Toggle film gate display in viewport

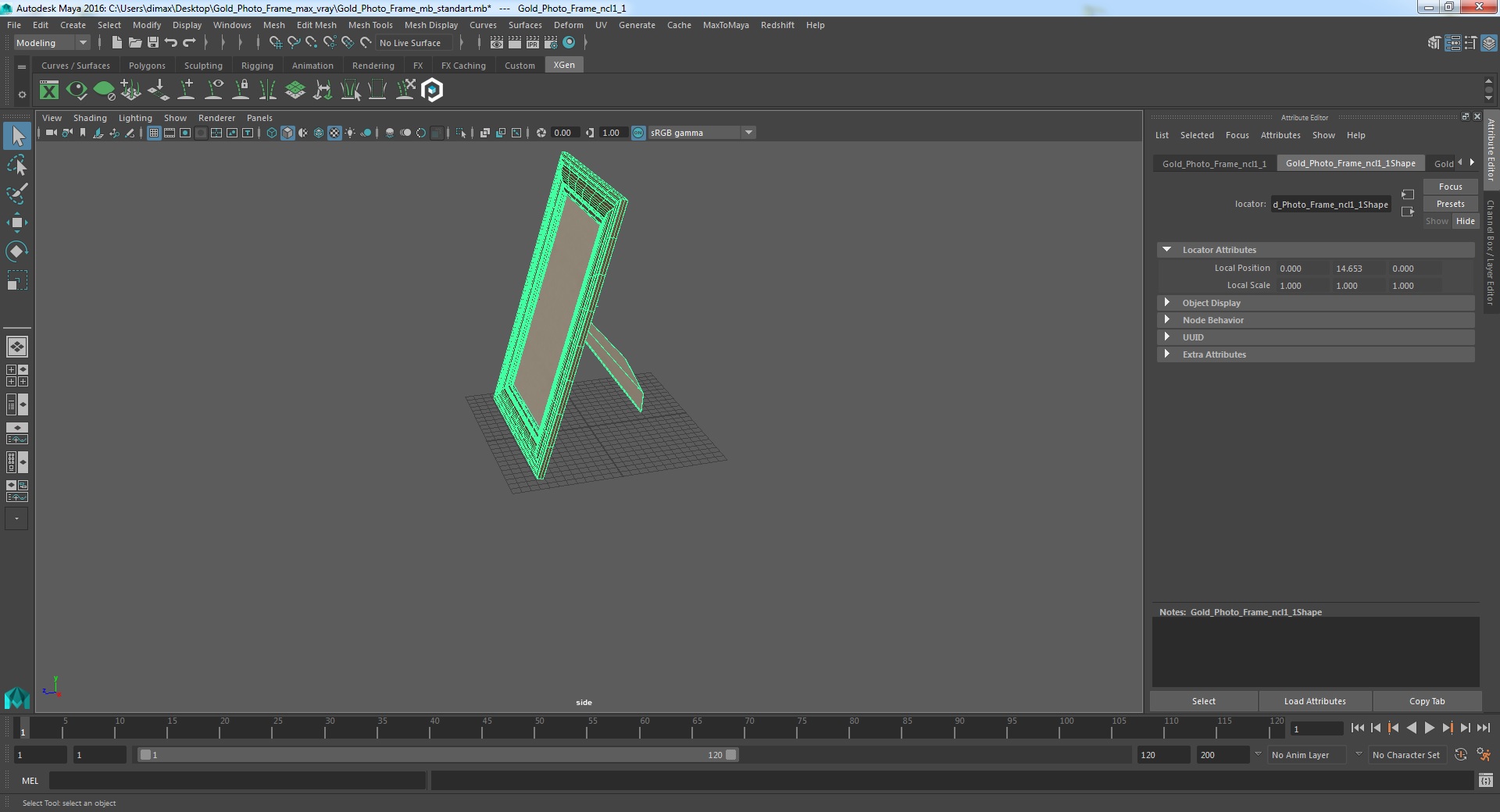coord(170,133)
